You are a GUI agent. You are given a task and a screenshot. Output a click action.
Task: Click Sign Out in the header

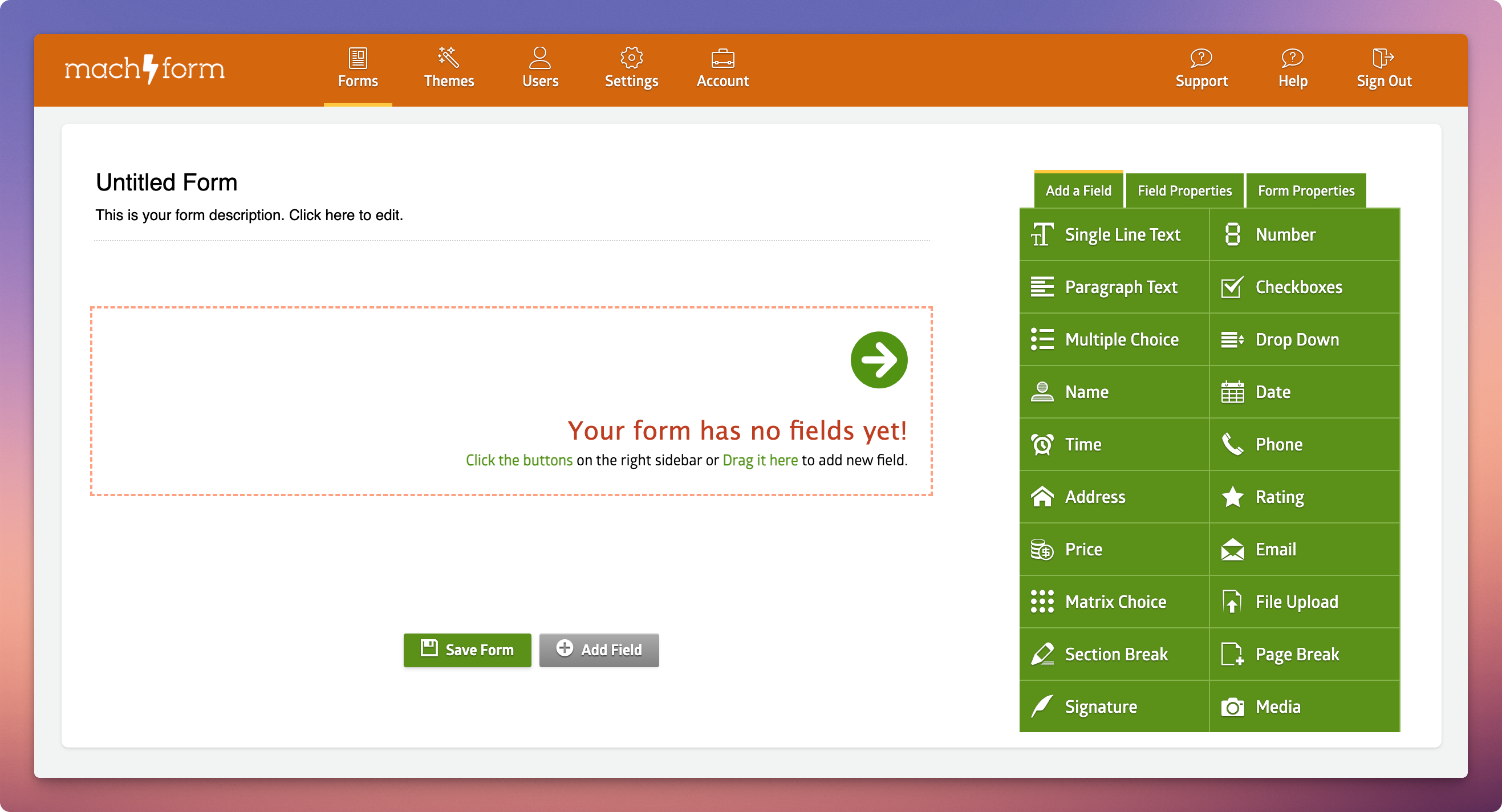click(x=1383, y=68)
